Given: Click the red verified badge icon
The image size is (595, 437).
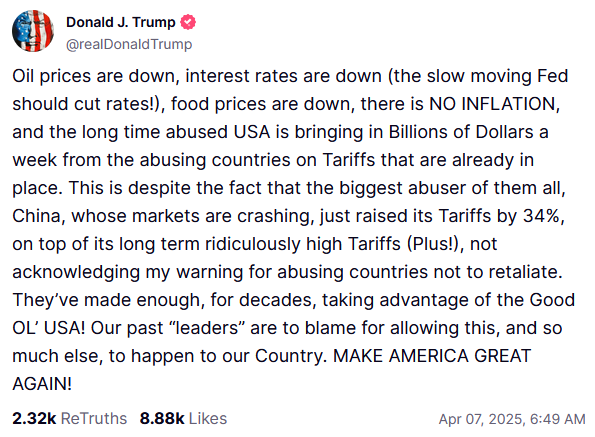Looking at the screenshot, I should 188,22.
